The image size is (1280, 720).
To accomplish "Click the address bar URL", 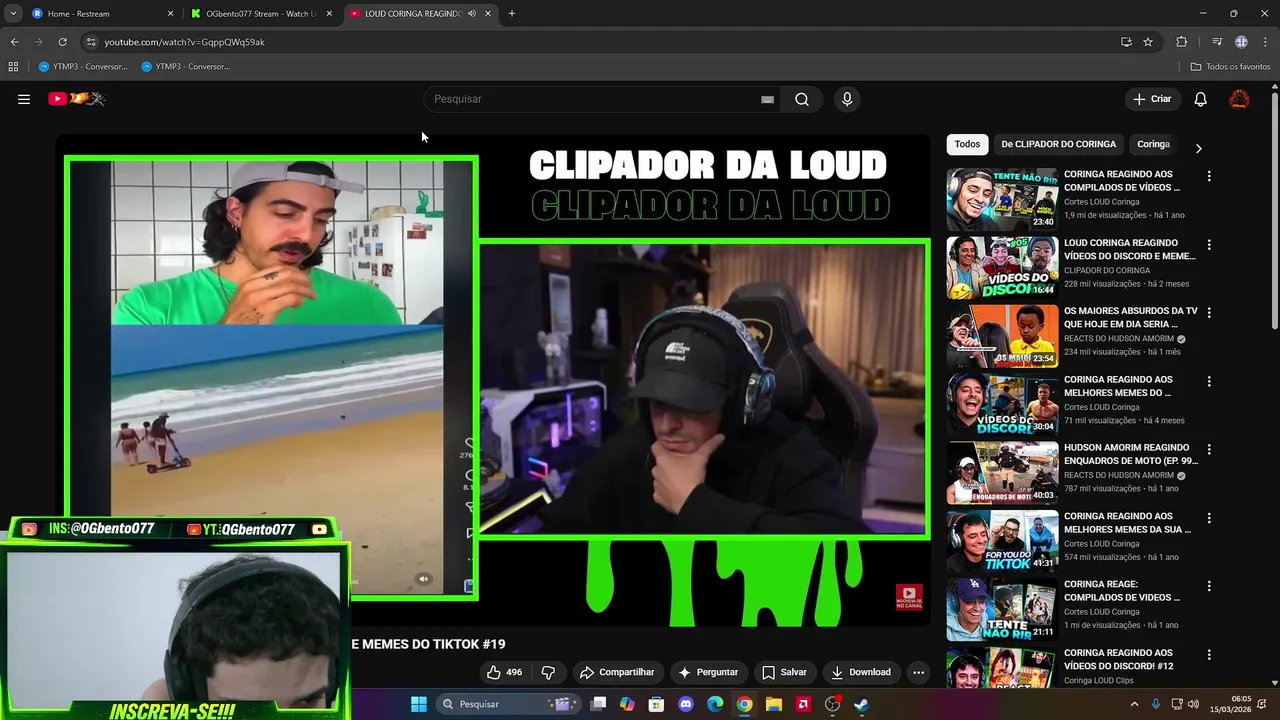I will coord(185,42).
